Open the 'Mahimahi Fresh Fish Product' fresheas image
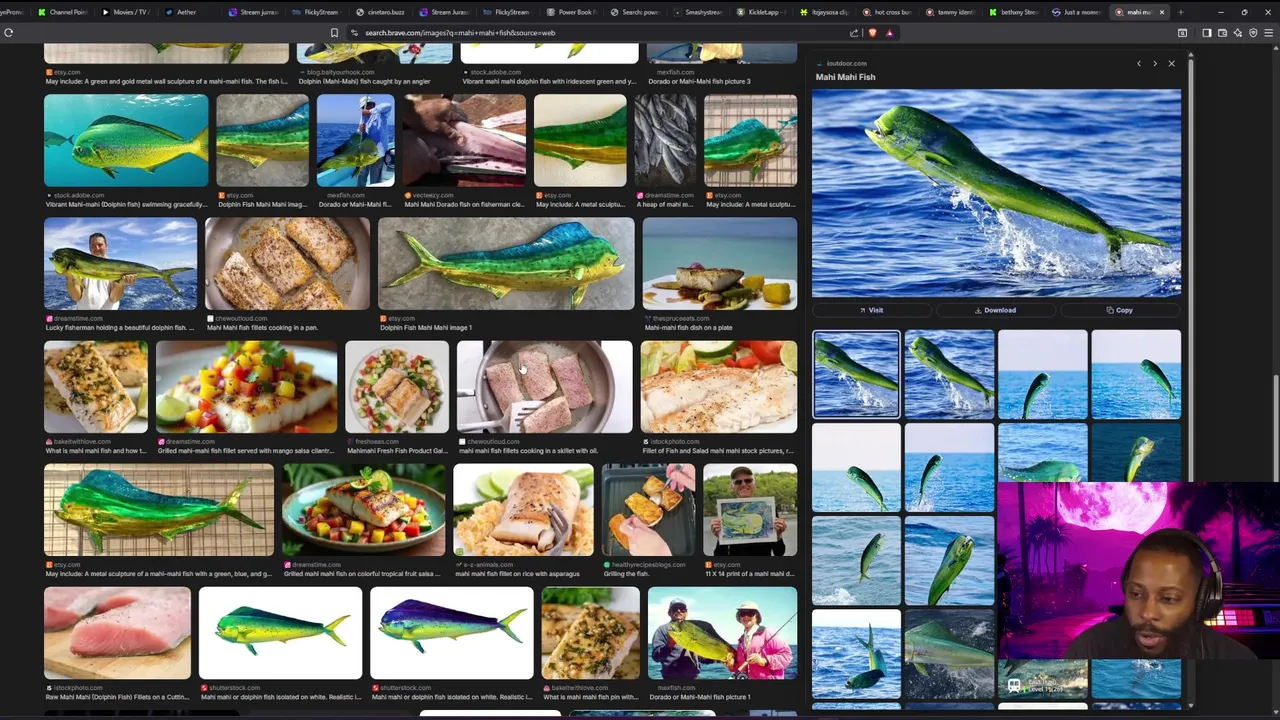Image resolution: width=1280 pixels, height=720 pixels. (397, 387)
